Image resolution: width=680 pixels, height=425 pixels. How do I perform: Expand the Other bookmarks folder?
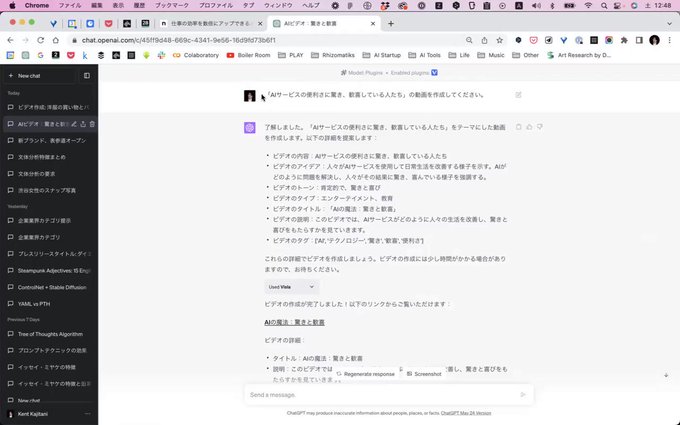click(x=526, y=55)
